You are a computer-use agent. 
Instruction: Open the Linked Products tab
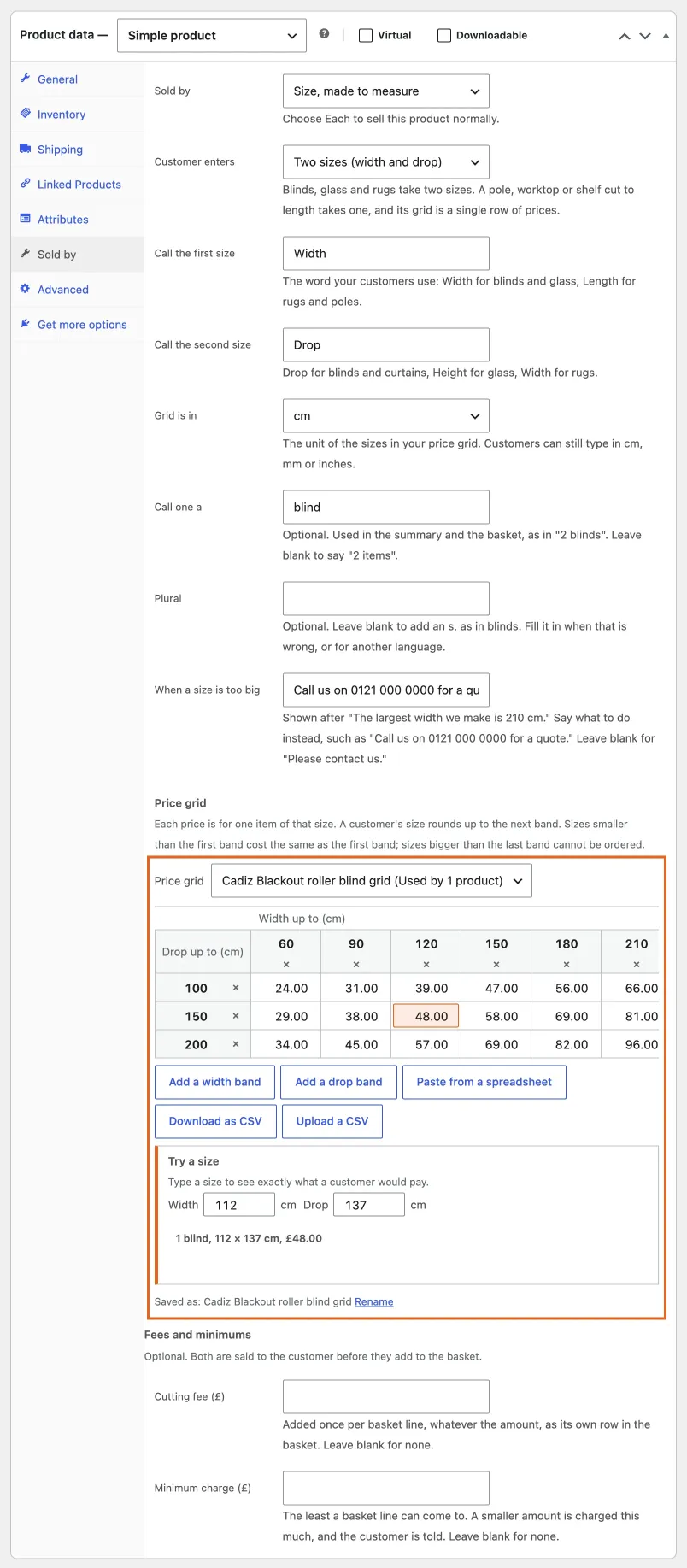[x=77, y=185]
